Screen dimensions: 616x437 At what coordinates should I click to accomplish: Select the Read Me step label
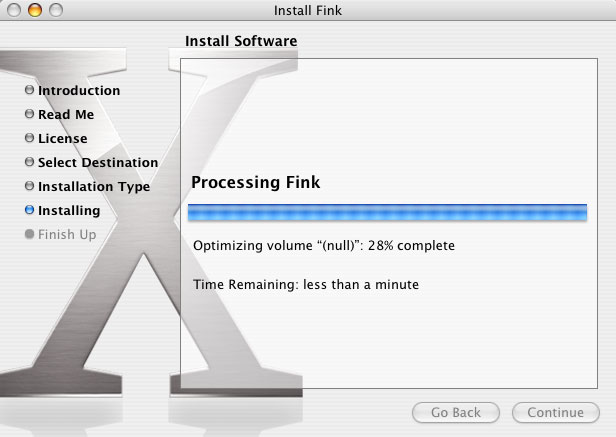coord(66,114)
